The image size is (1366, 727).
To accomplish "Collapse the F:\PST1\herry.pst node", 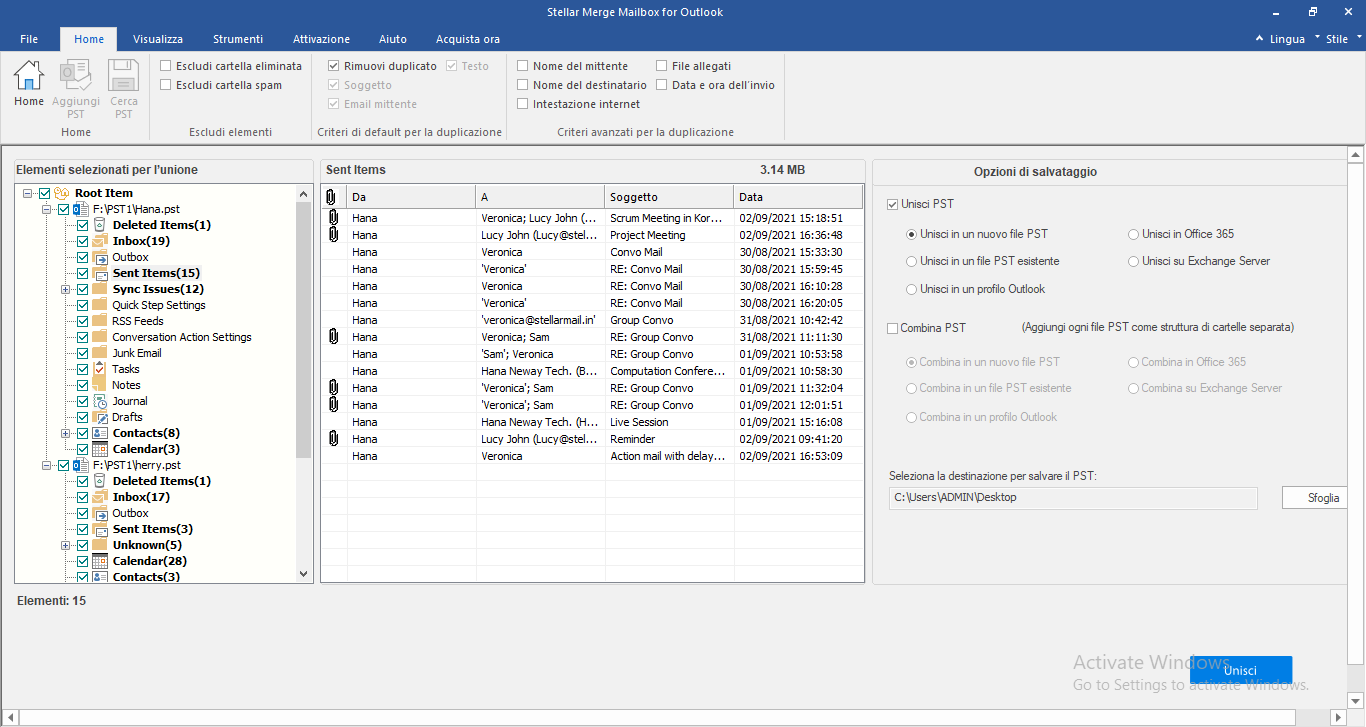I will pyautogui.click(x=47, y=465).
